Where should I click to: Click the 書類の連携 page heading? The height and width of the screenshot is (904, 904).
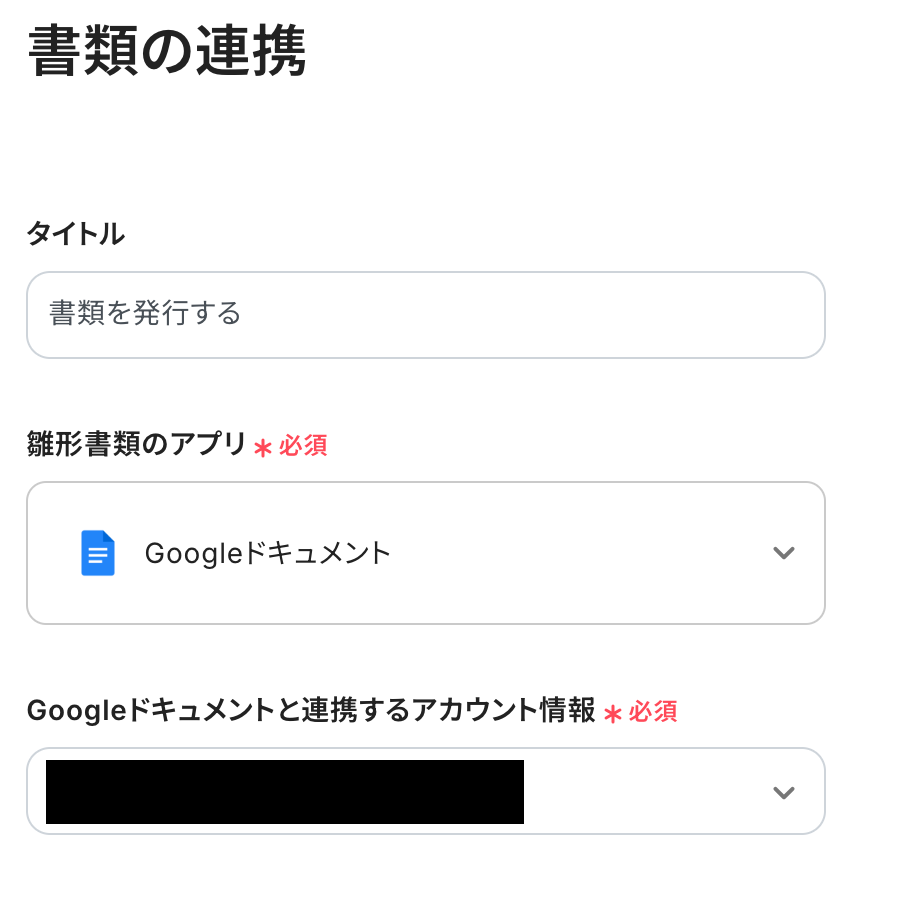click(x=168, y=45)
